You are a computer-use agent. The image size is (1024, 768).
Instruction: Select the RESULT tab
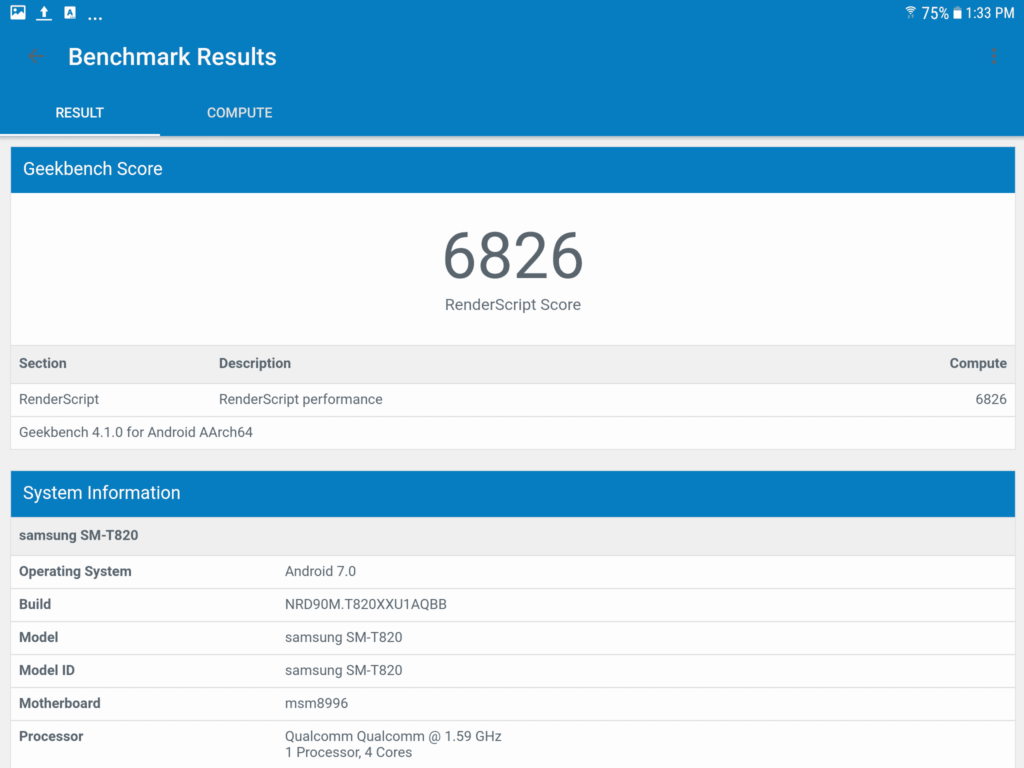79,113
